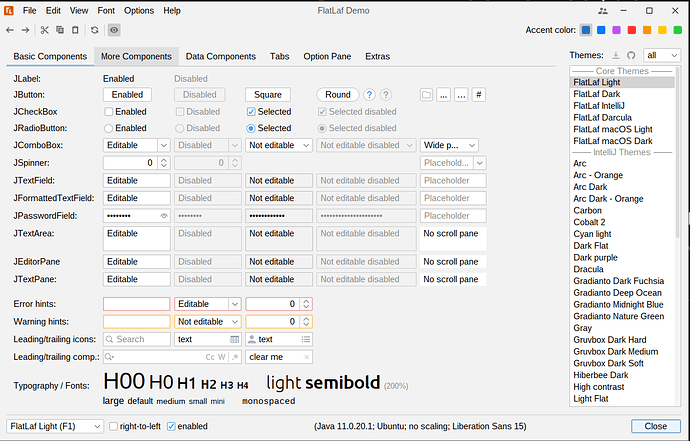Click the hash # button
Image resolution: width=690 pixels, height=441 pixels.
(479, 95)
